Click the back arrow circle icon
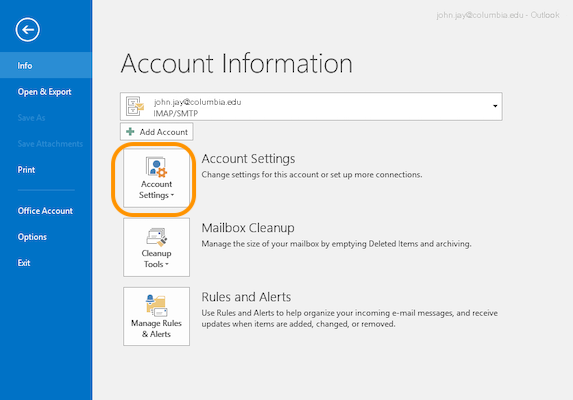This screenshot has height=400, width=573. (27, 30)
